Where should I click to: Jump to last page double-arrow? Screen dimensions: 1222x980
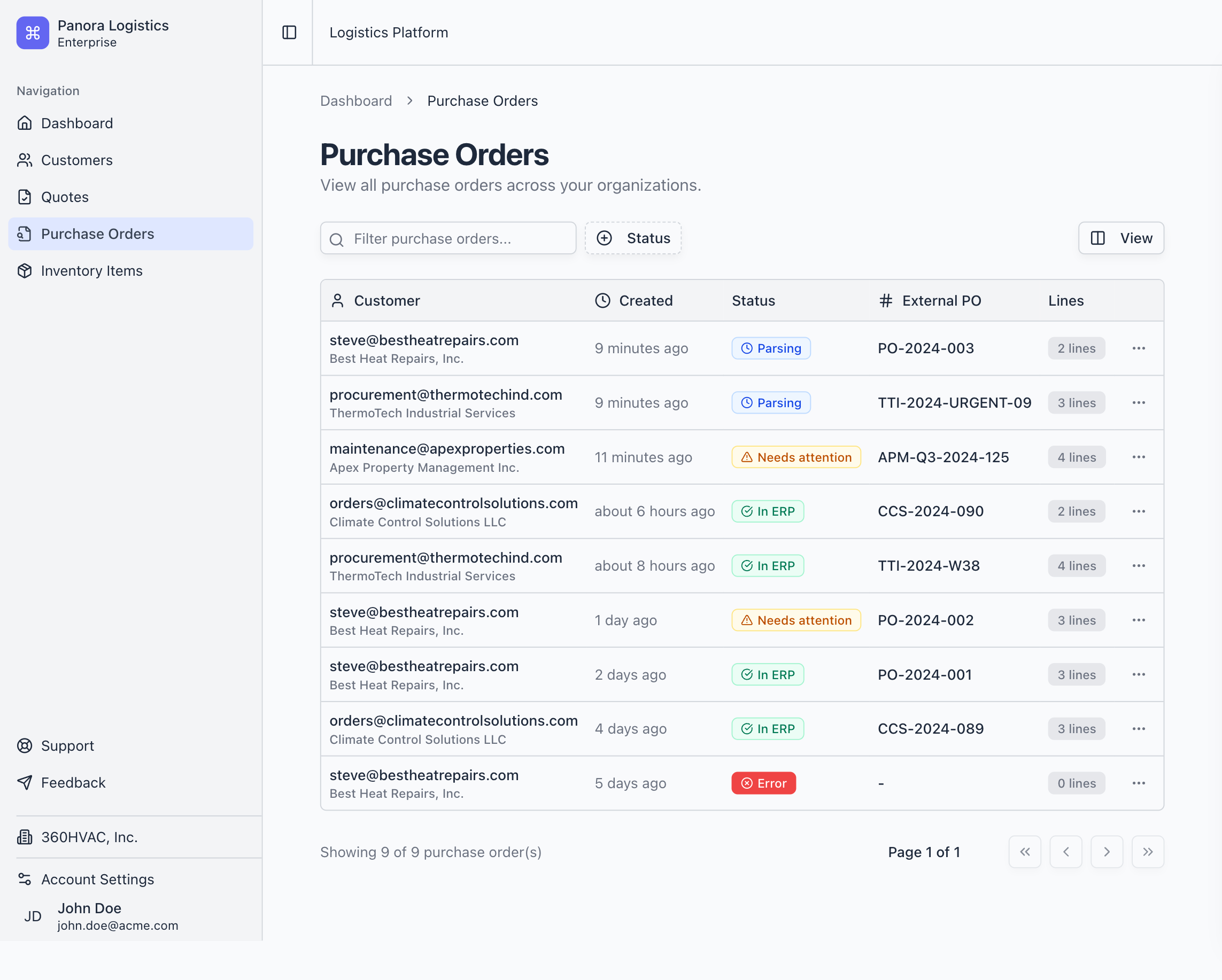point(1147,851)
